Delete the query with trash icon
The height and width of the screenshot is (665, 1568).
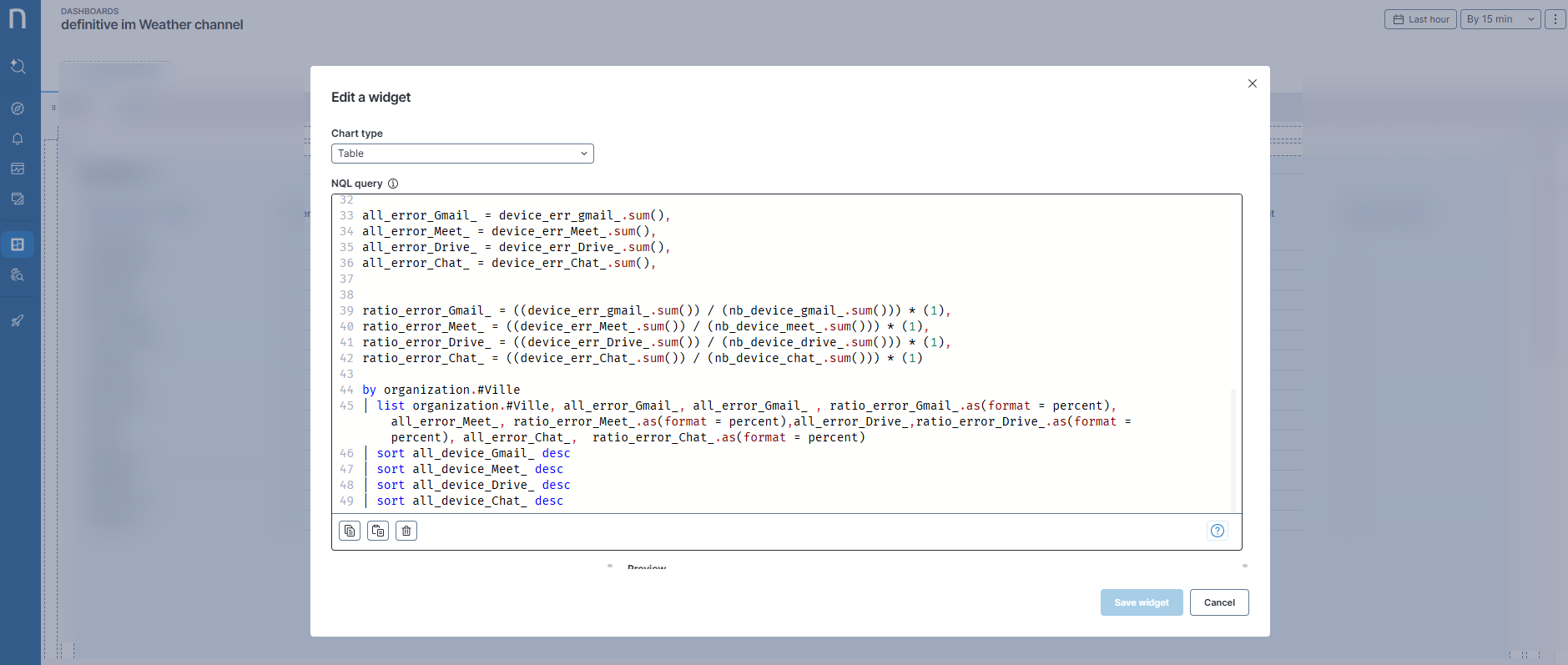[x=406, y=531]
